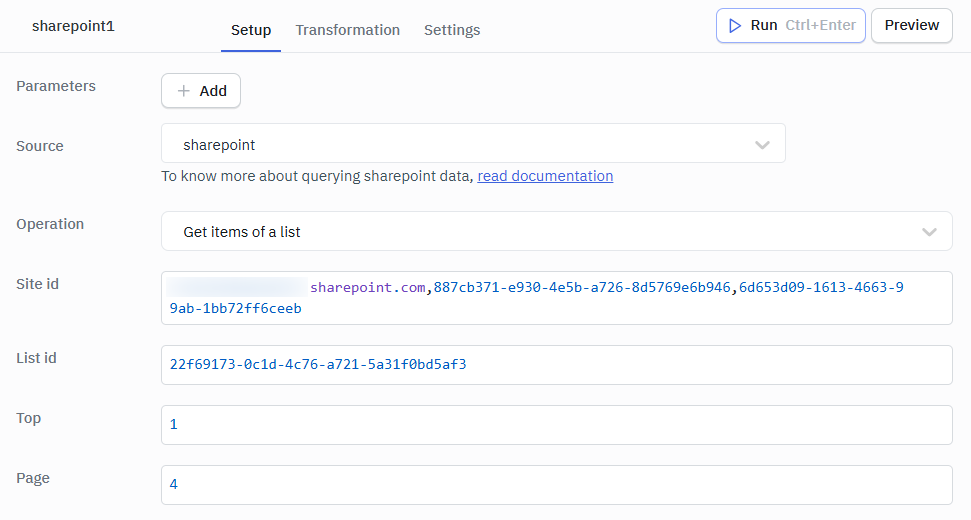Click the Top input field
The width and height of the screenshot is (971, 520).
tap(557, 425)
